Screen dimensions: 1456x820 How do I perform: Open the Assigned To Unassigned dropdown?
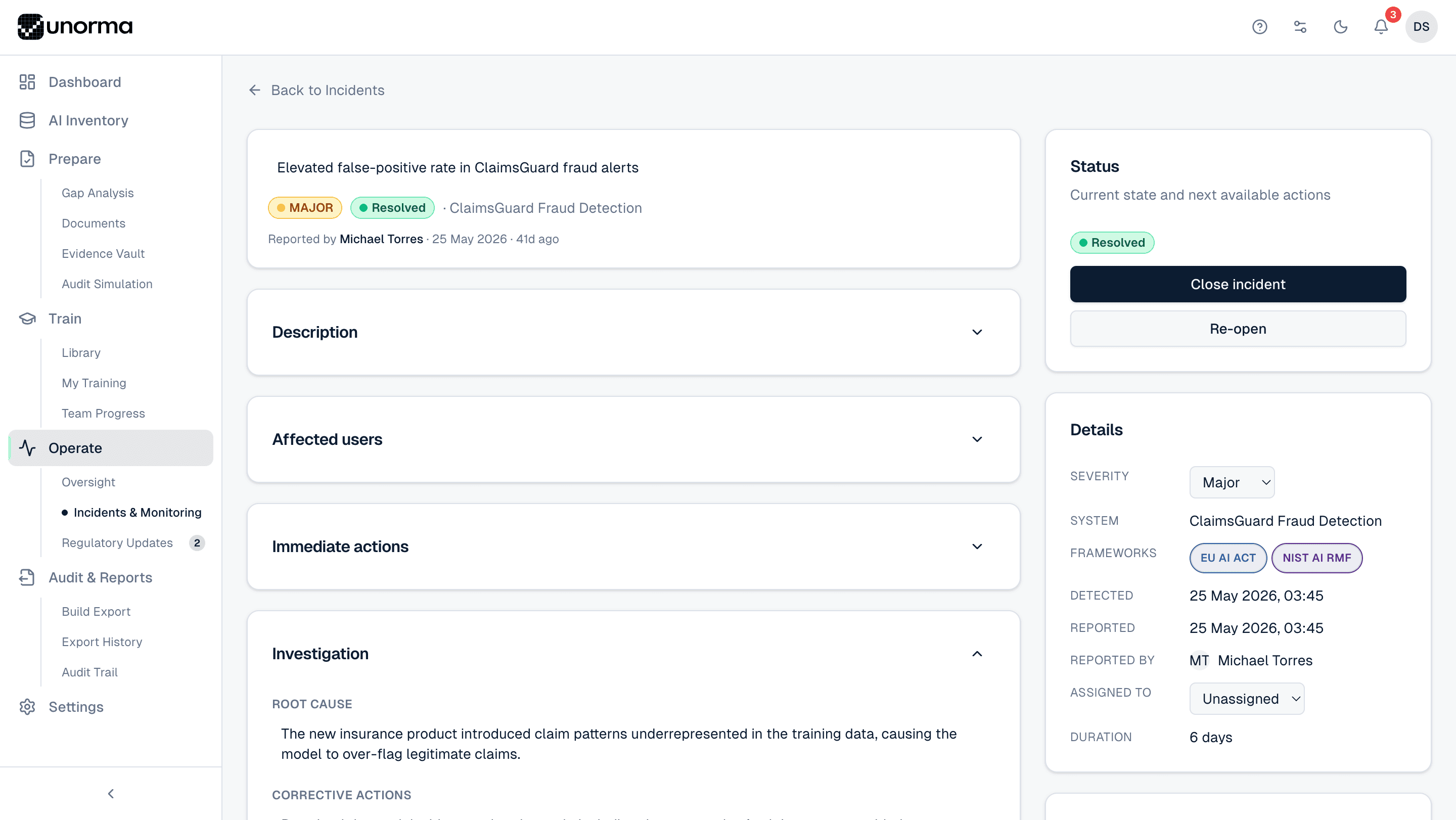pyautogui.click(x=1246, y=699)
